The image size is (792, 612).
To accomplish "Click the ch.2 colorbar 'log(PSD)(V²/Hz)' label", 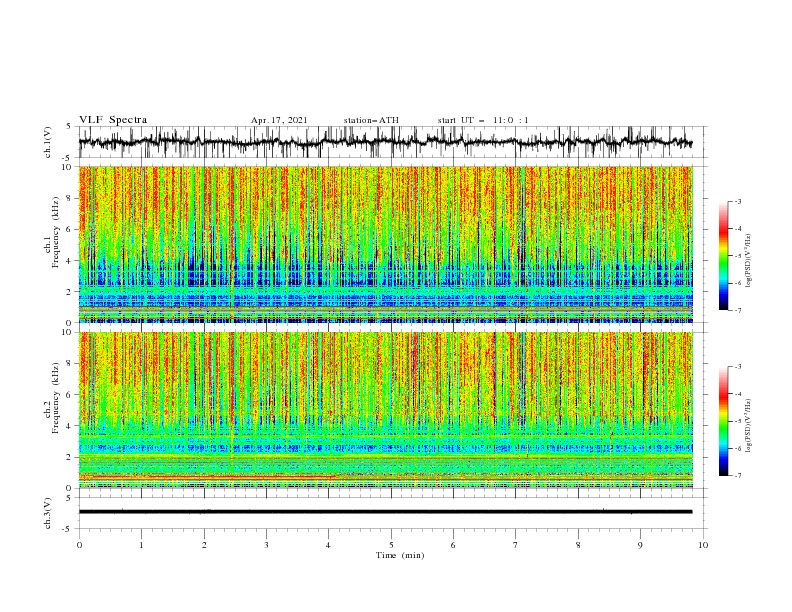I will click(x=748, y=426).
